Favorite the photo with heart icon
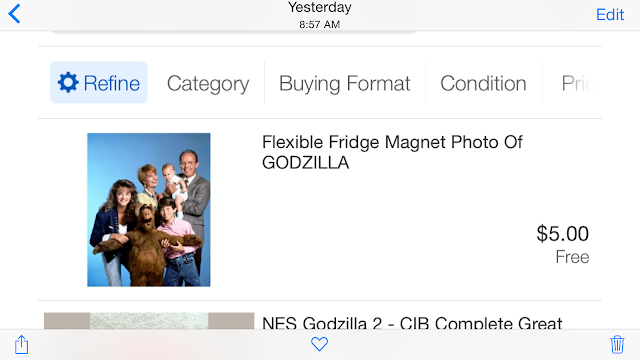 tap(319, 344)
